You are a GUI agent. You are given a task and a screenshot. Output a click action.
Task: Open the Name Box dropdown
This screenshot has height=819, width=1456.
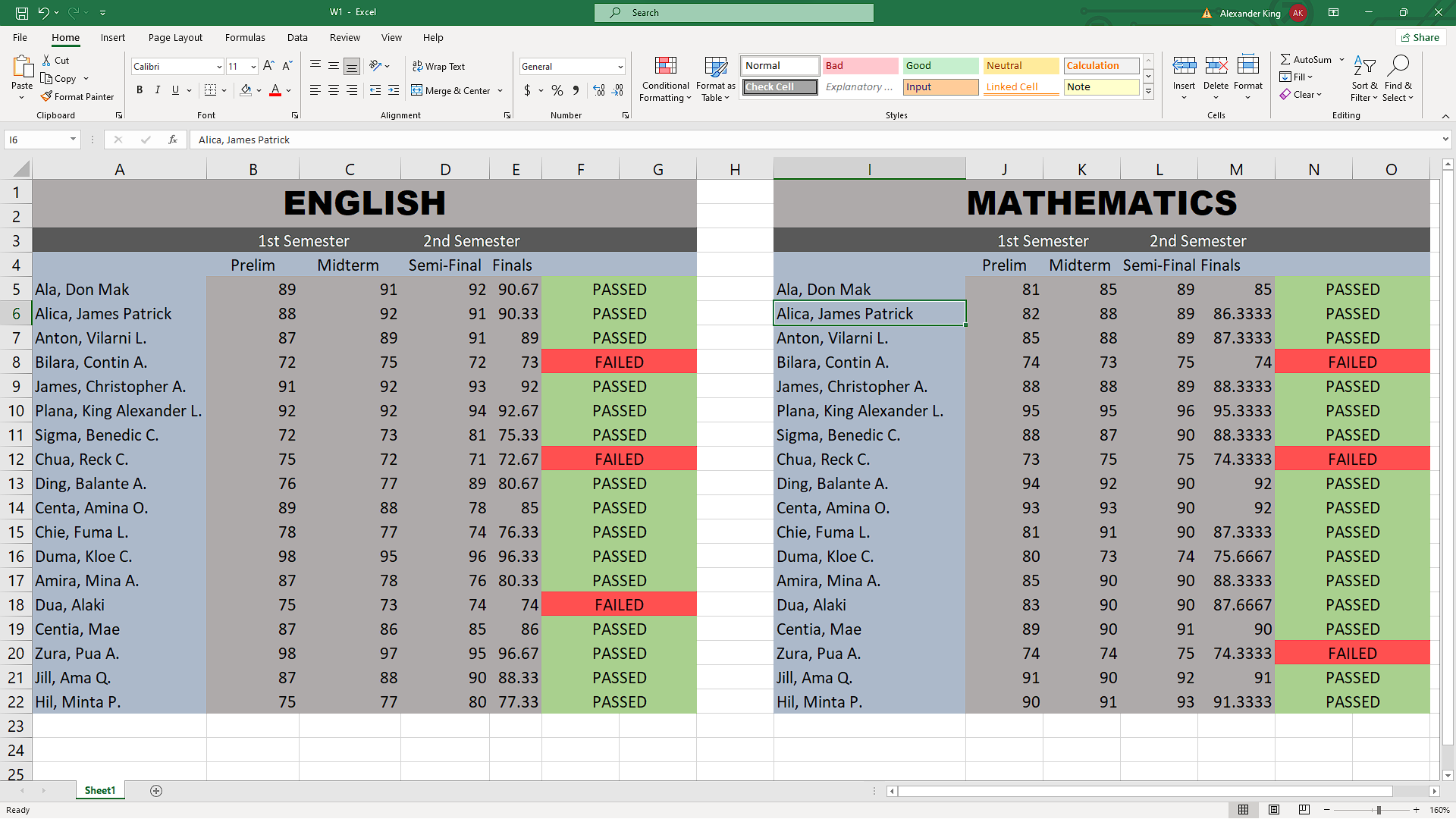(73, 140)
